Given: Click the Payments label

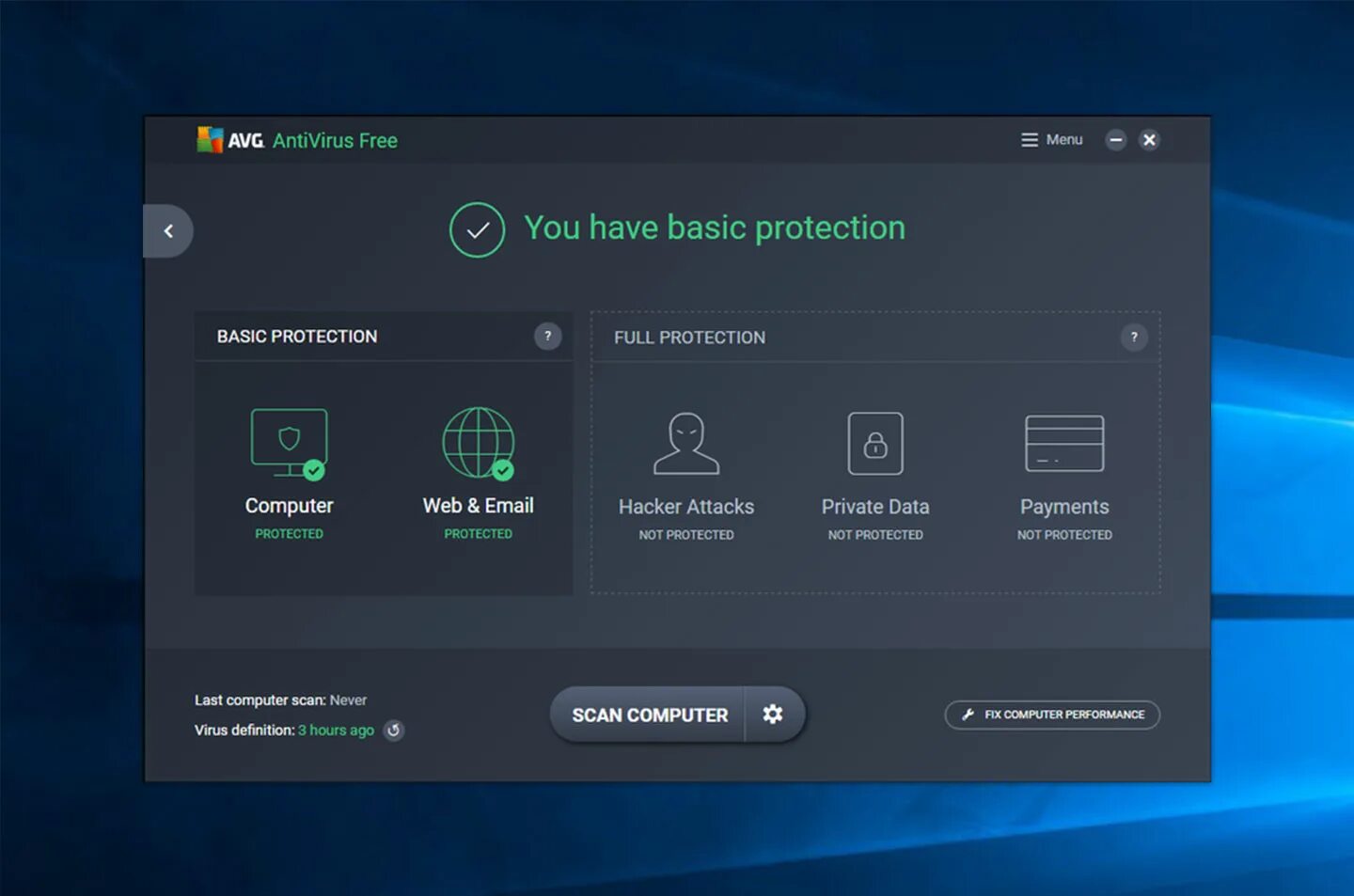Looking at the screenshot, I should tap(1064, 507).
